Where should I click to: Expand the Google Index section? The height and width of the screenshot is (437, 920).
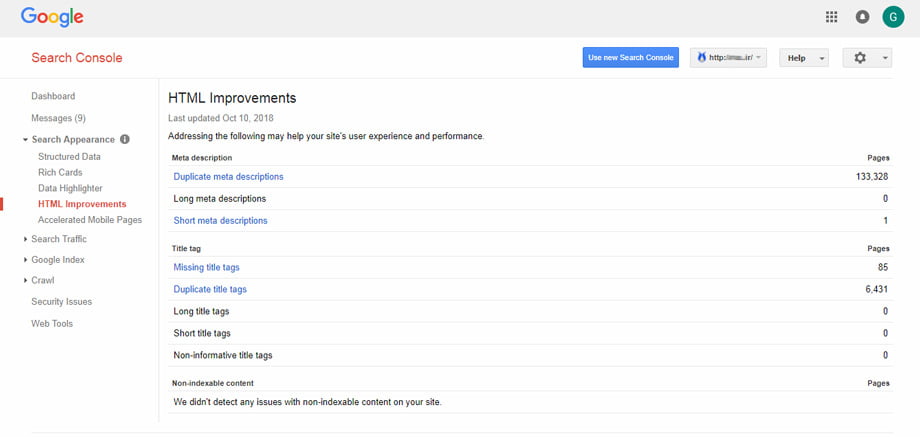[25, 260]
